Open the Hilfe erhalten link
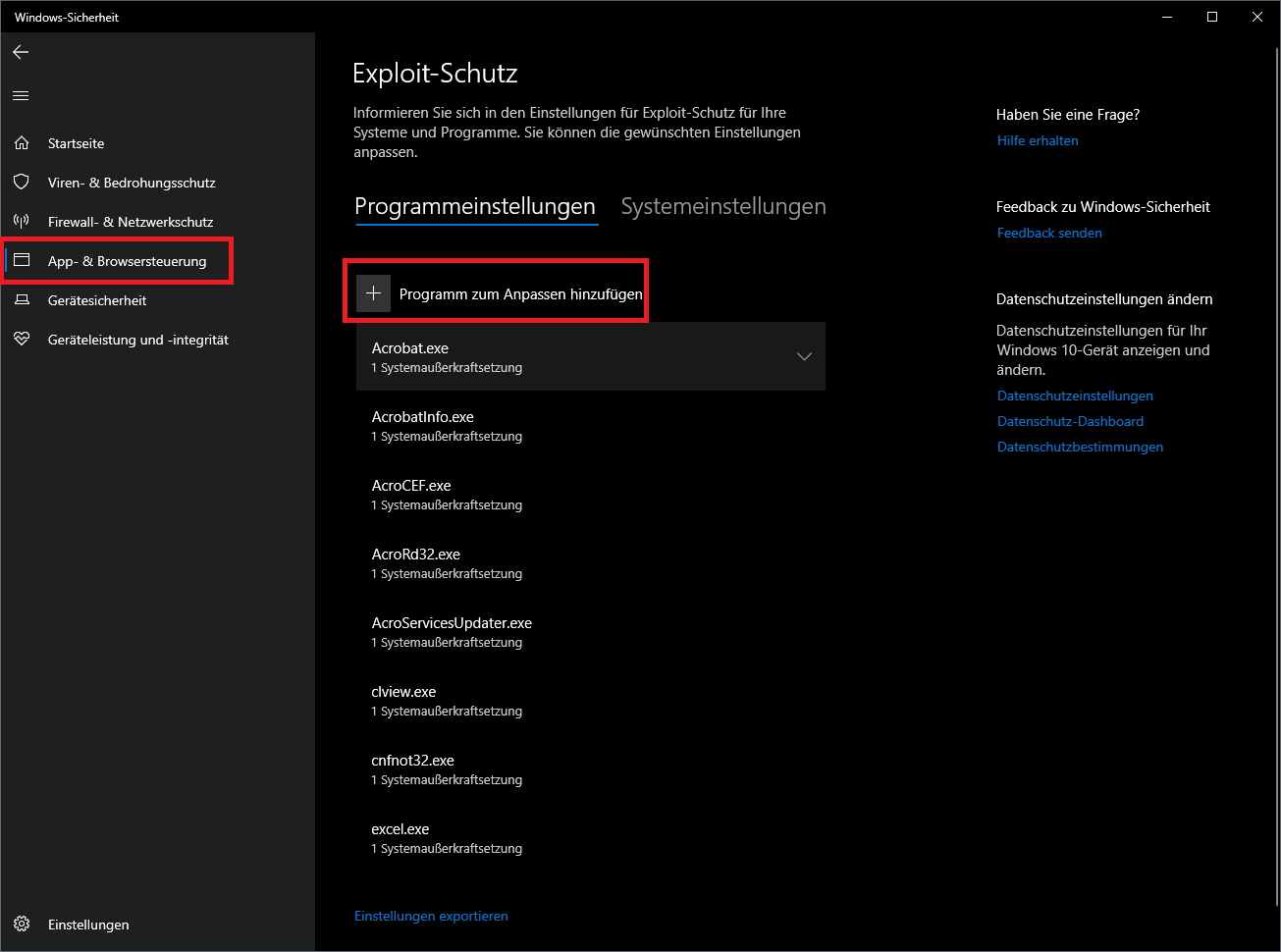This screenshot has height=952, width=1281. 1038,140
